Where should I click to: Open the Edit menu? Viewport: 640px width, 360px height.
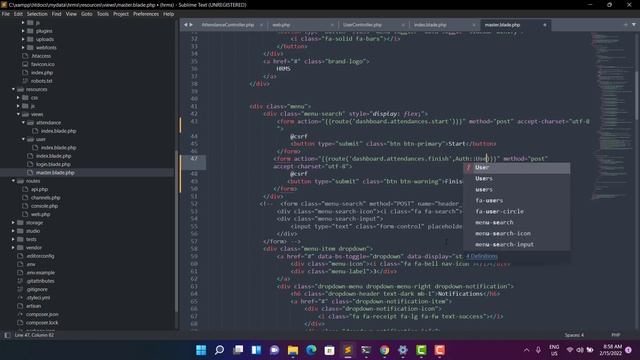tap(18, 14)
